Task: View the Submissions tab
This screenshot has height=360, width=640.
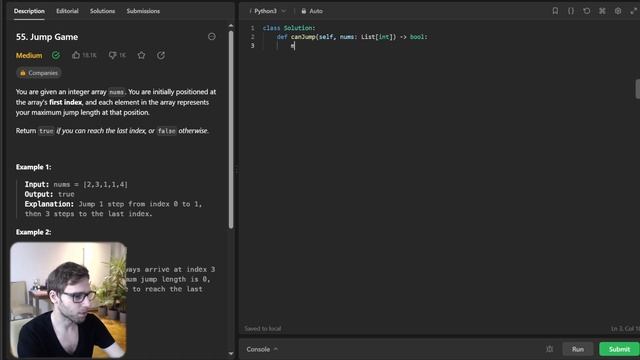Action: point(143,11)
